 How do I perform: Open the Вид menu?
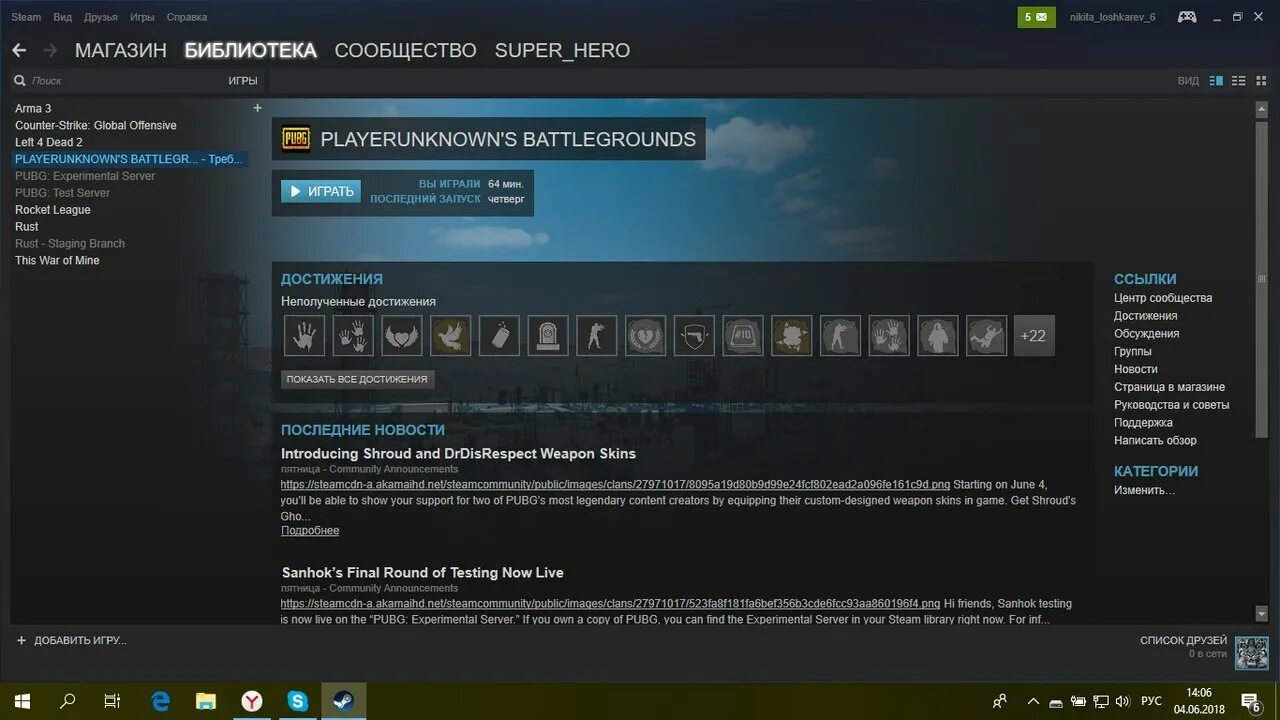point(62,17)
